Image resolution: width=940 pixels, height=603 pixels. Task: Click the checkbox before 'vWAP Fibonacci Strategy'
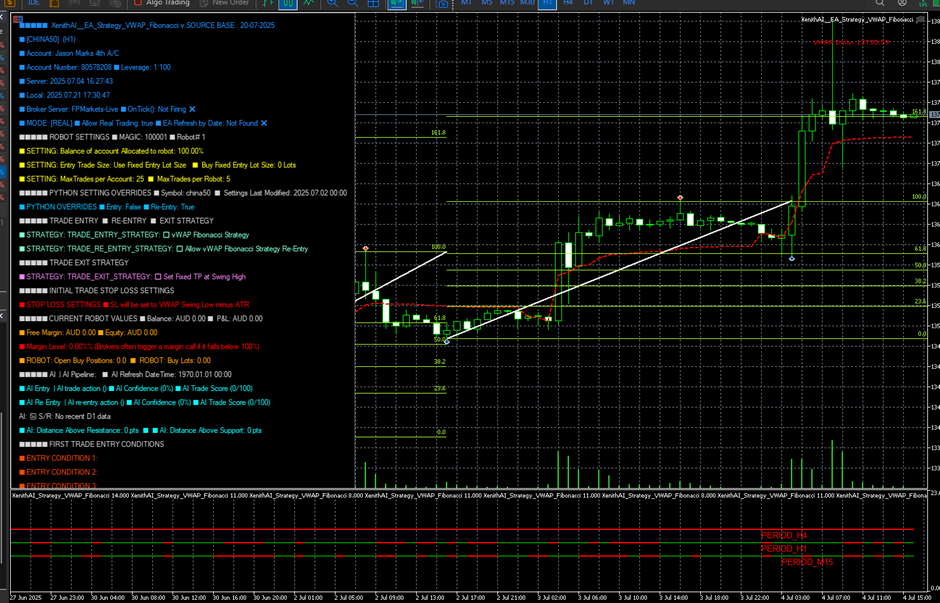(166, 235)
